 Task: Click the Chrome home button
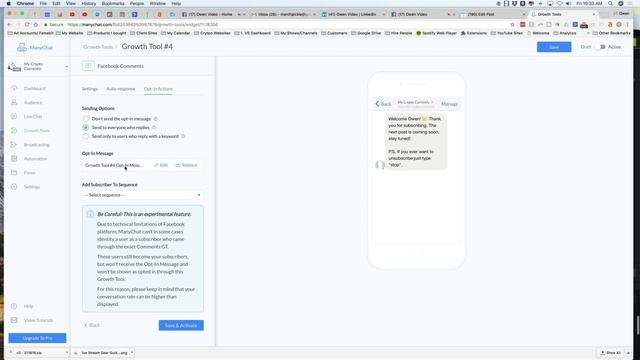coord(36,24)
